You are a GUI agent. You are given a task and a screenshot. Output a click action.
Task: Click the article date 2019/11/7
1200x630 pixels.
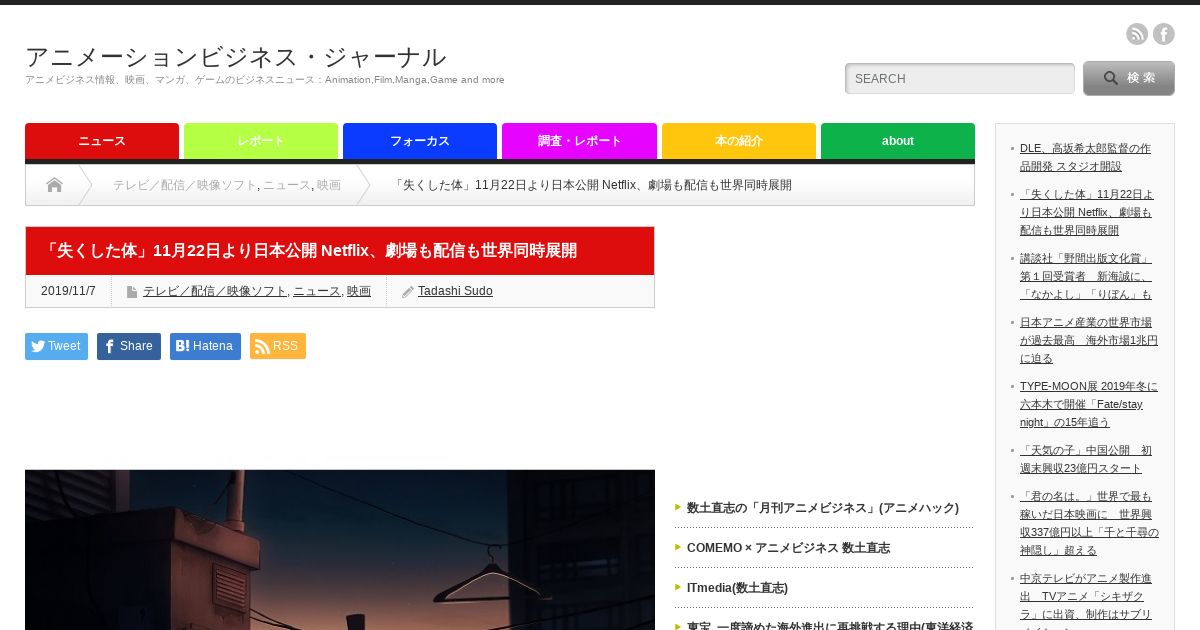(68, 291)
